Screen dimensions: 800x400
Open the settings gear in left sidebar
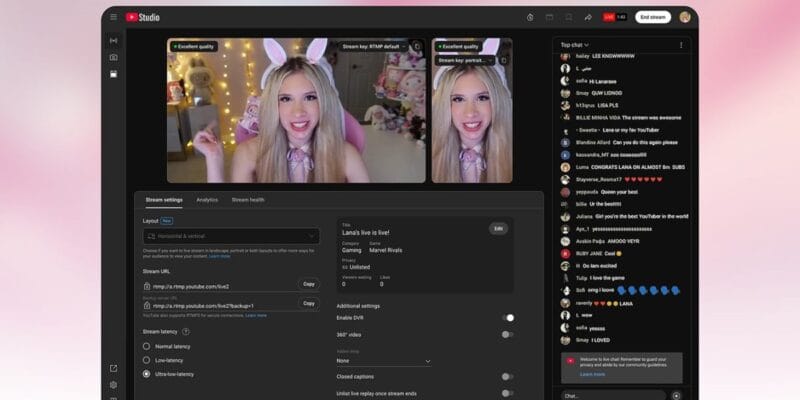click(x=113, y=385)
